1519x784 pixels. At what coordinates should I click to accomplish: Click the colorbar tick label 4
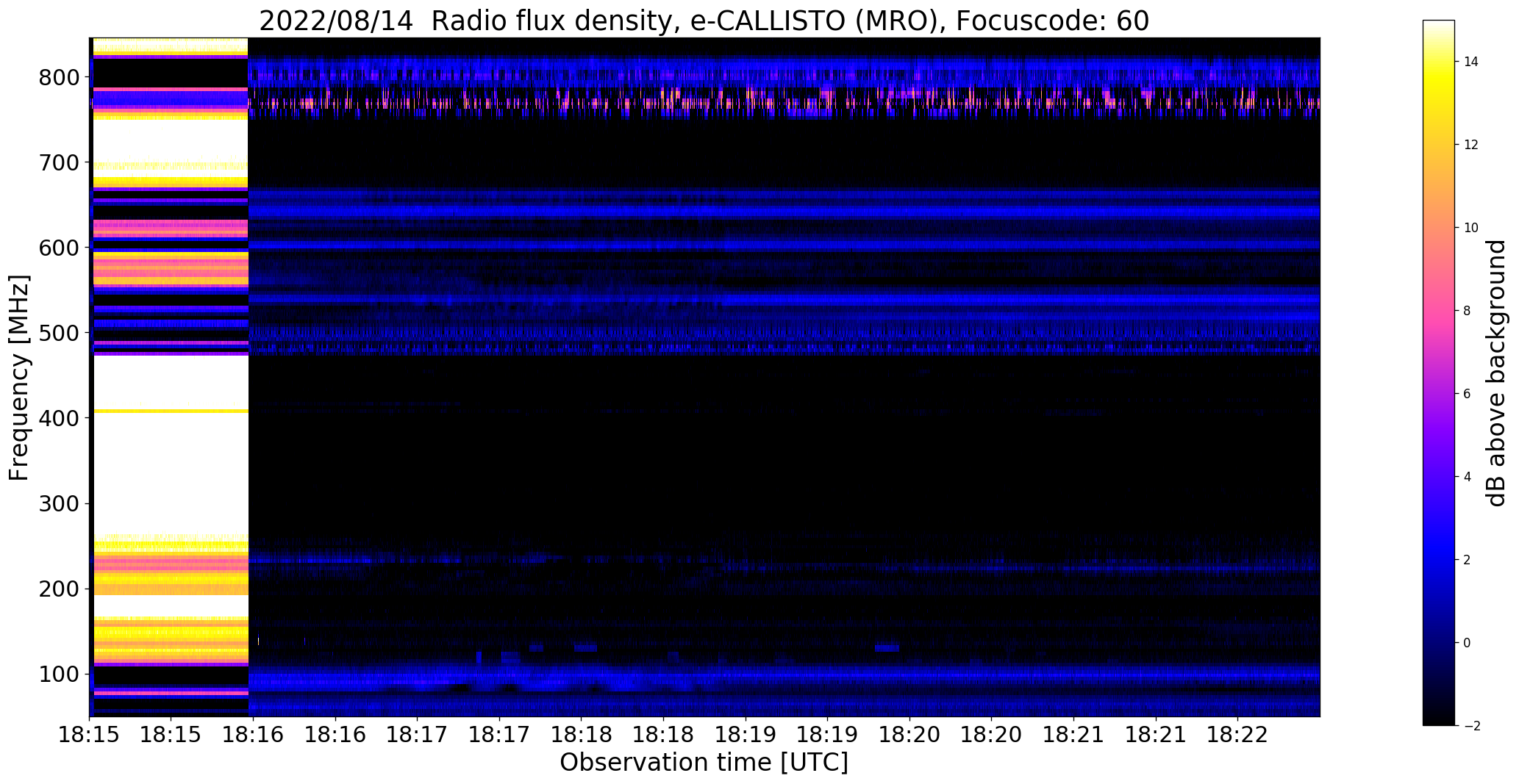tap(1467, 477)
